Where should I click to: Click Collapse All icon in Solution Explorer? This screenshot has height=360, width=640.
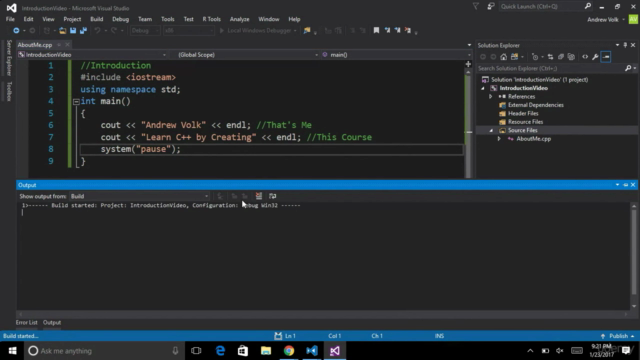561,57
